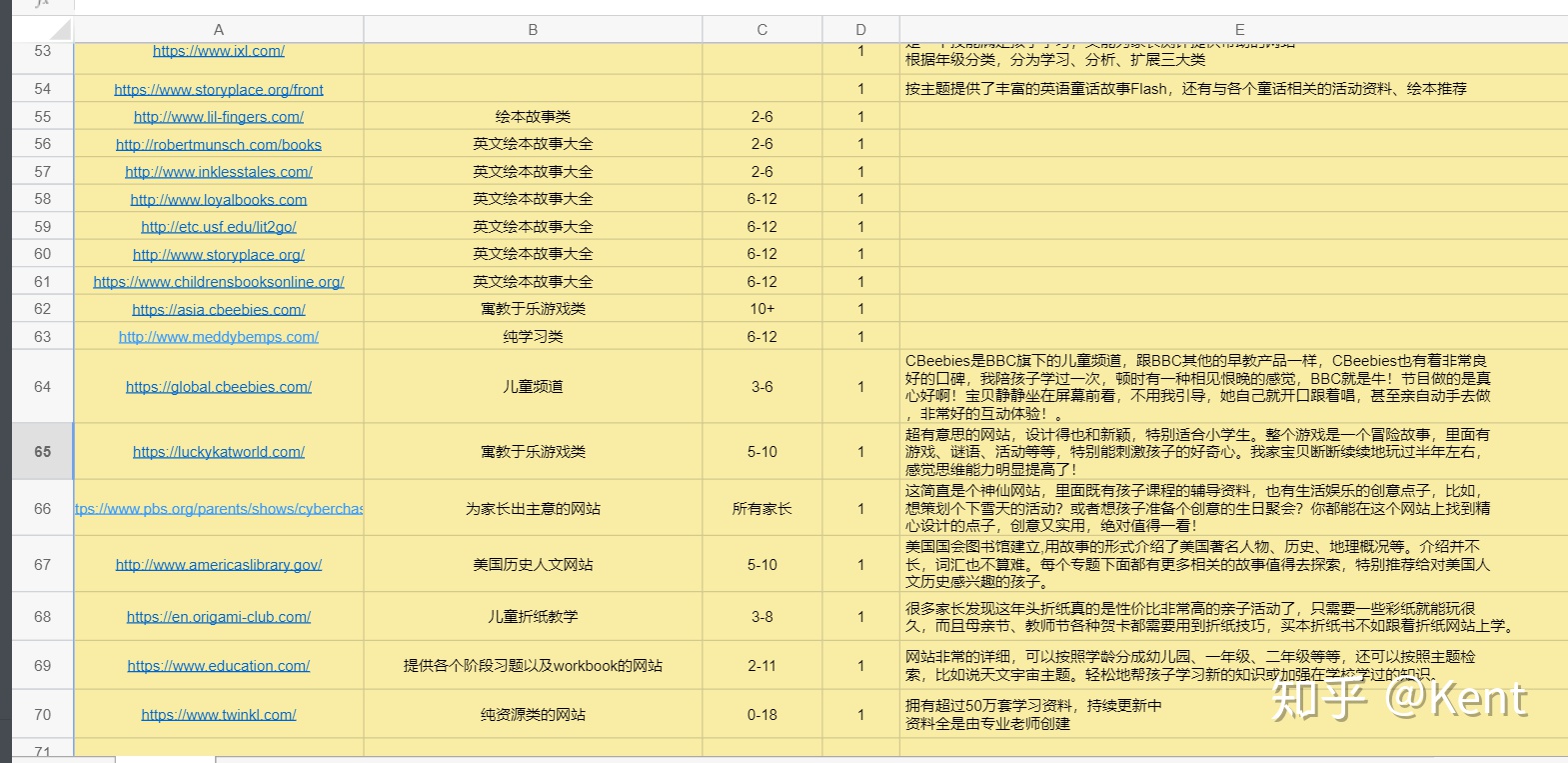Click the '所有家长' cell
The width and height of the screenshot is (1568, 763).
tap(762, 509)
